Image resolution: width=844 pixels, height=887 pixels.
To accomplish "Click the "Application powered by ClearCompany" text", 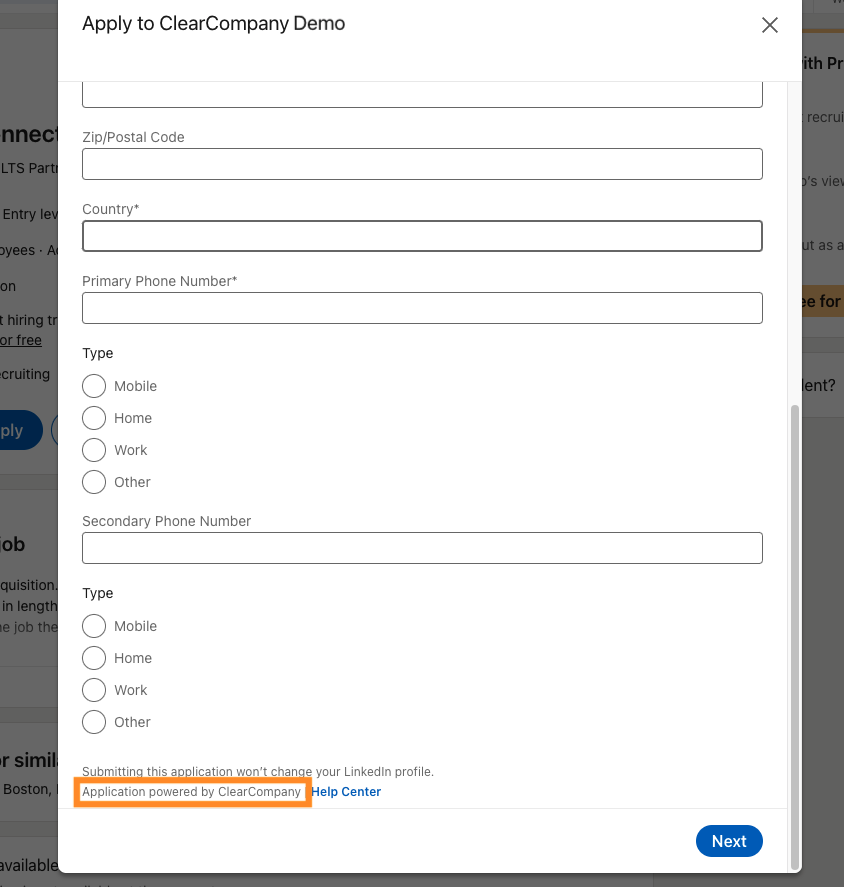I will (x=191, y=792).
